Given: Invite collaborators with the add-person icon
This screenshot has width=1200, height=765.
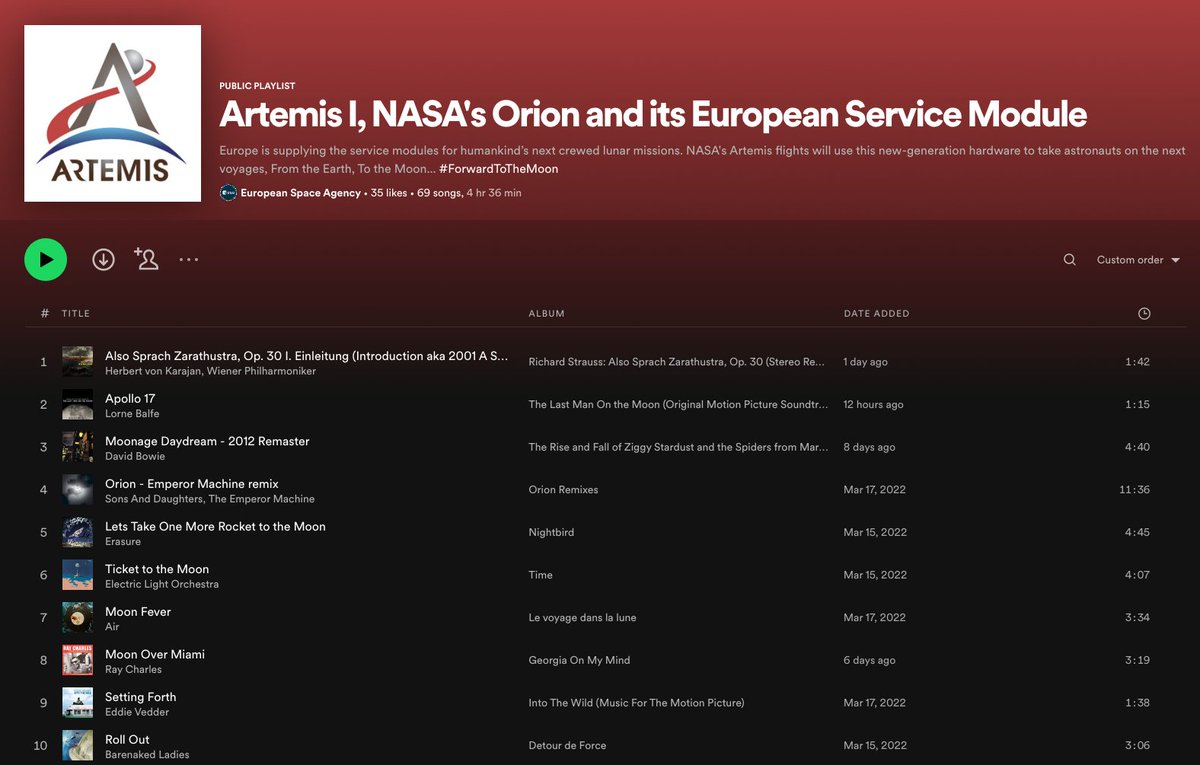Looking at the screenshot, I should 146,260.
